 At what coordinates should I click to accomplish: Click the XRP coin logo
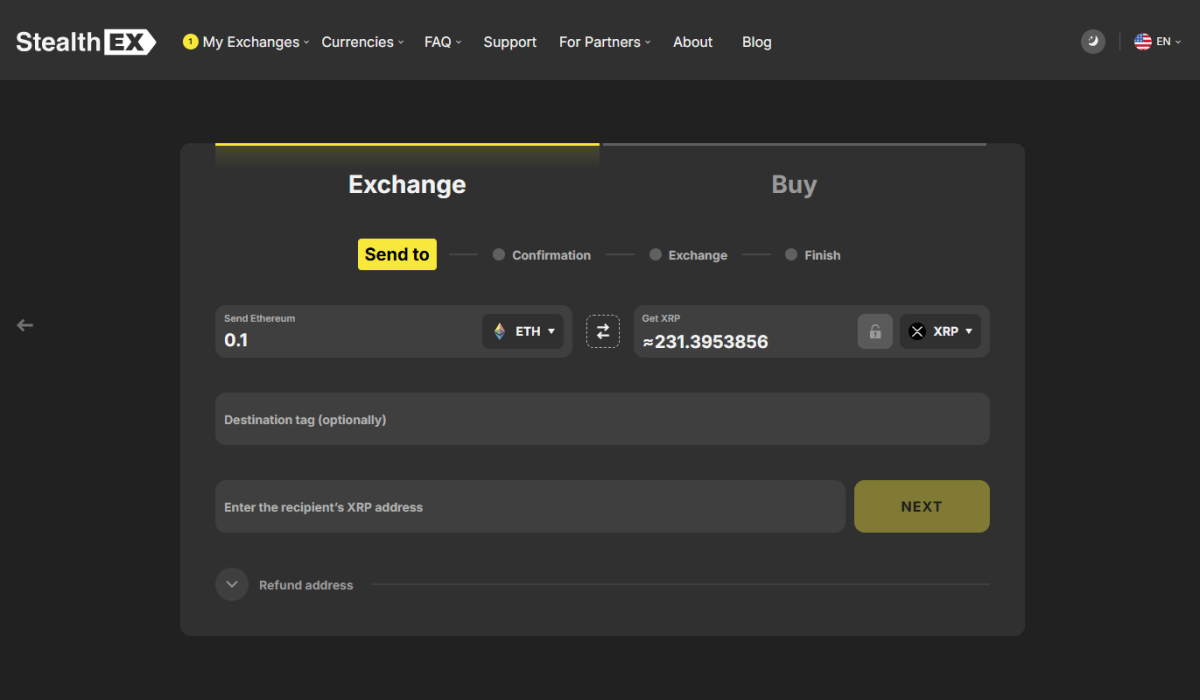[917, 331]
